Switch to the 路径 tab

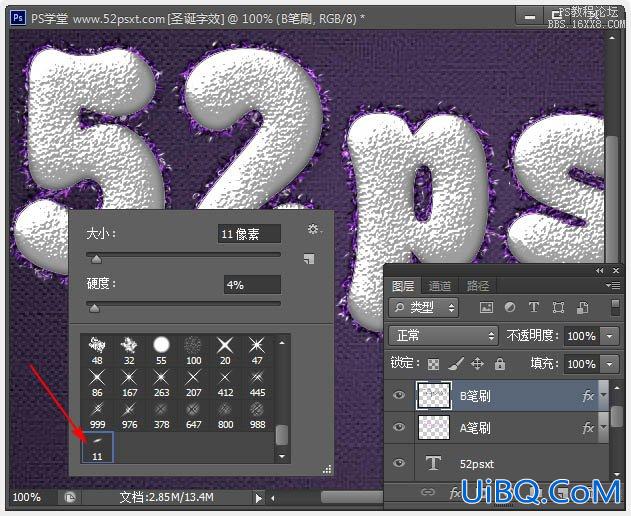(x=478, y=286)
